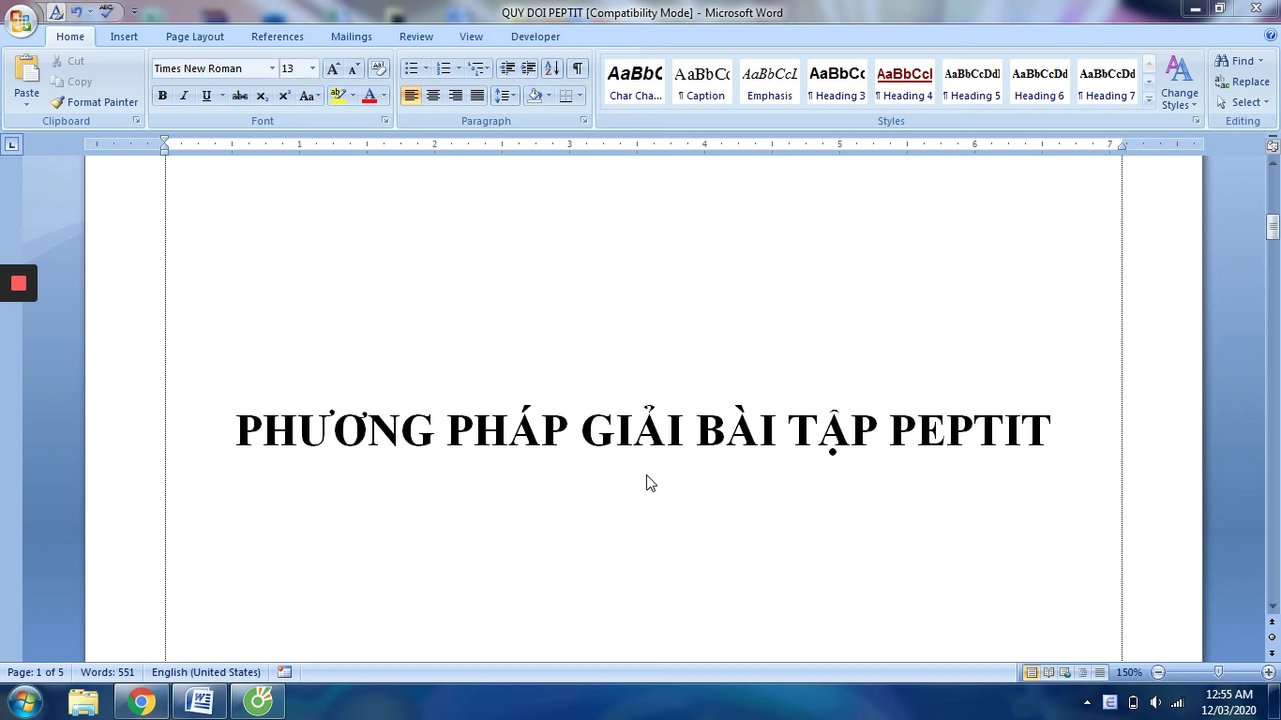Click the Replace button
Viewport: 1281px width, 720px height.
(1242, 82)
